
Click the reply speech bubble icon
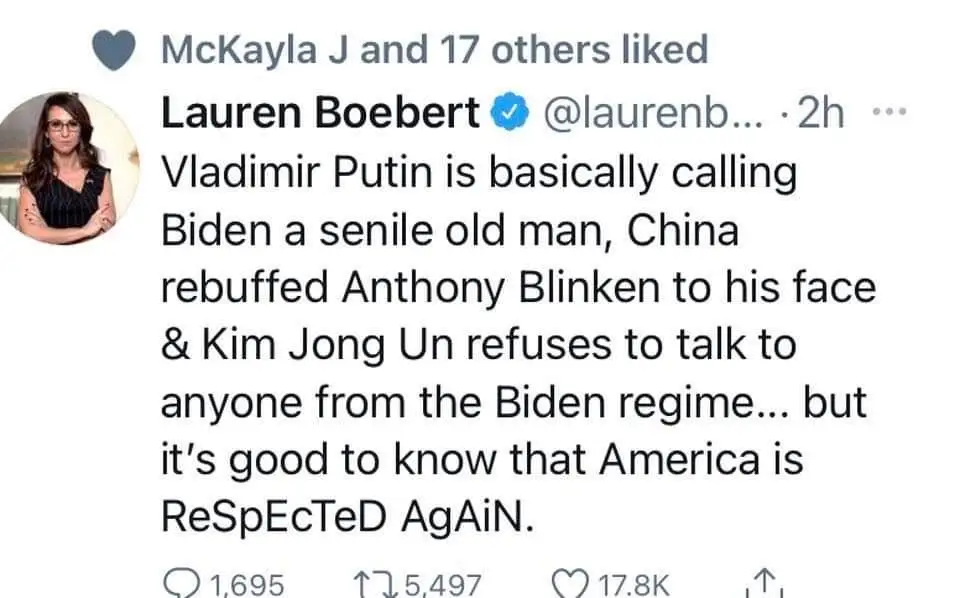pyautogui.click(x=180, y=582)
